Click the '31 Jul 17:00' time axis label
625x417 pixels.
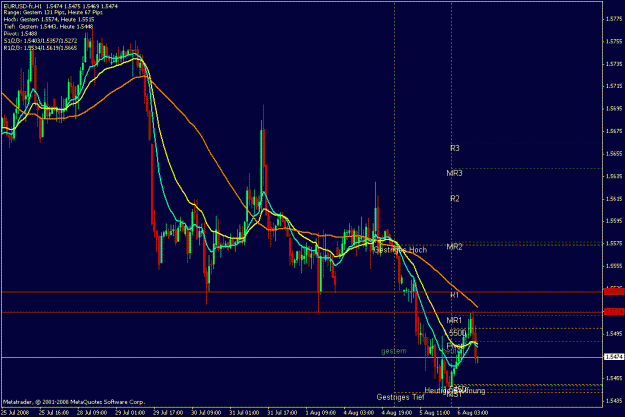click(283, 413)
